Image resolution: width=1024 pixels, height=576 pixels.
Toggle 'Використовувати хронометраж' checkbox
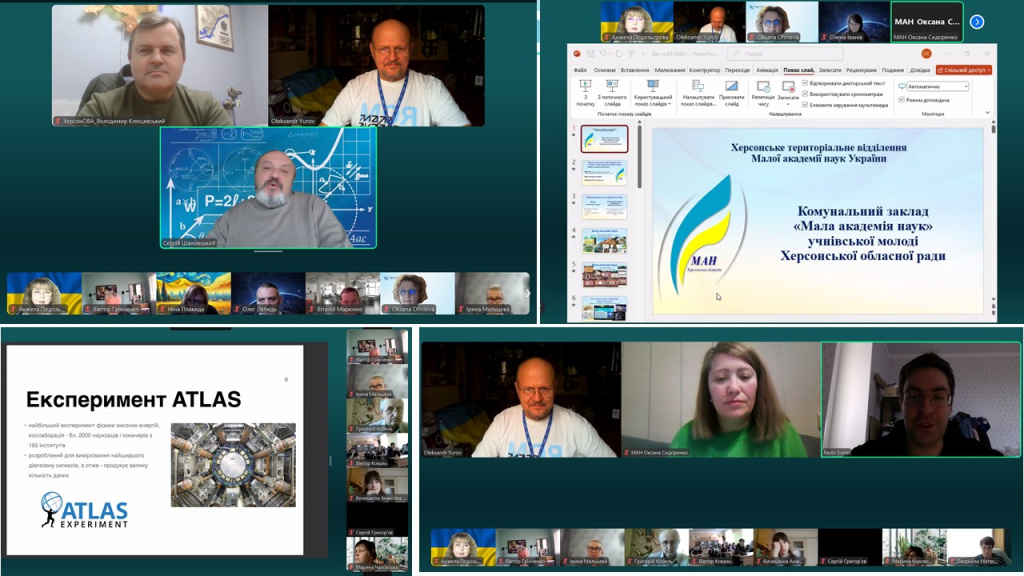(805, 94)
